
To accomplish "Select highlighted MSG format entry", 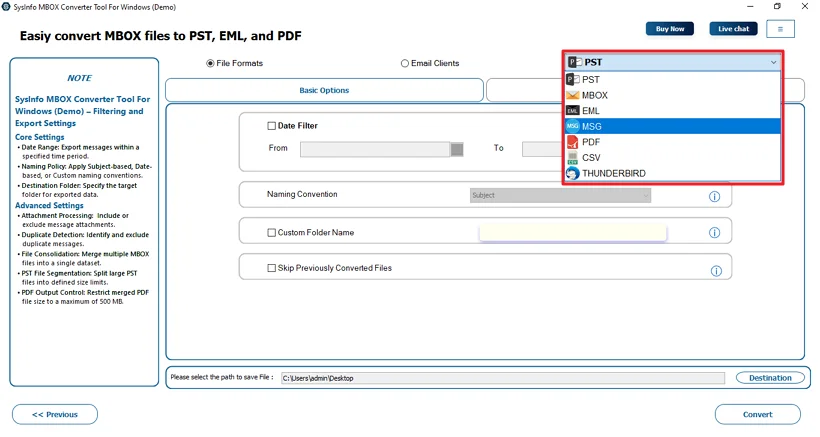I will [x=673, y=126].
